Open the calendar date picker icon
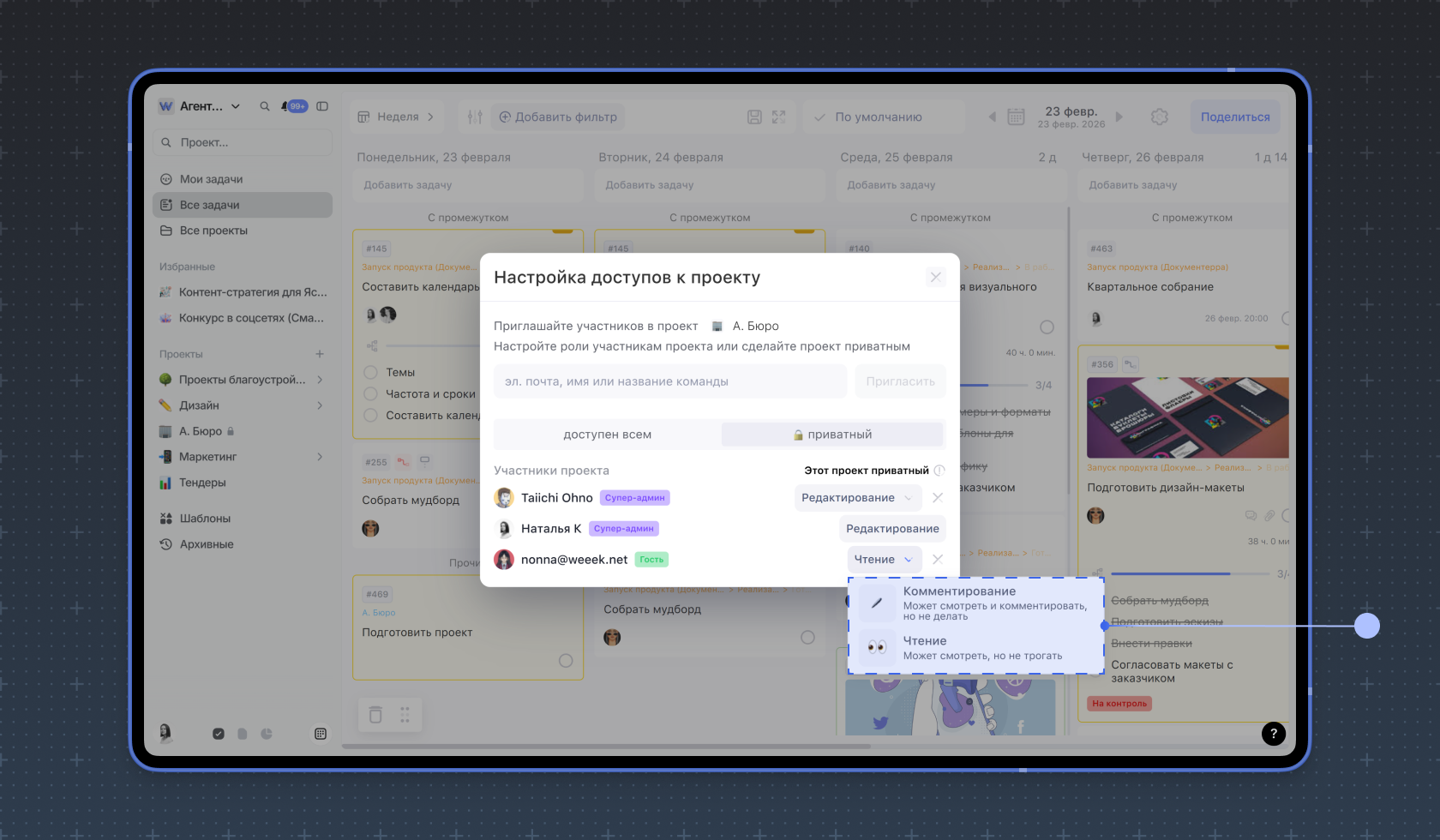1440x840 pixels. click(1016, 117)
